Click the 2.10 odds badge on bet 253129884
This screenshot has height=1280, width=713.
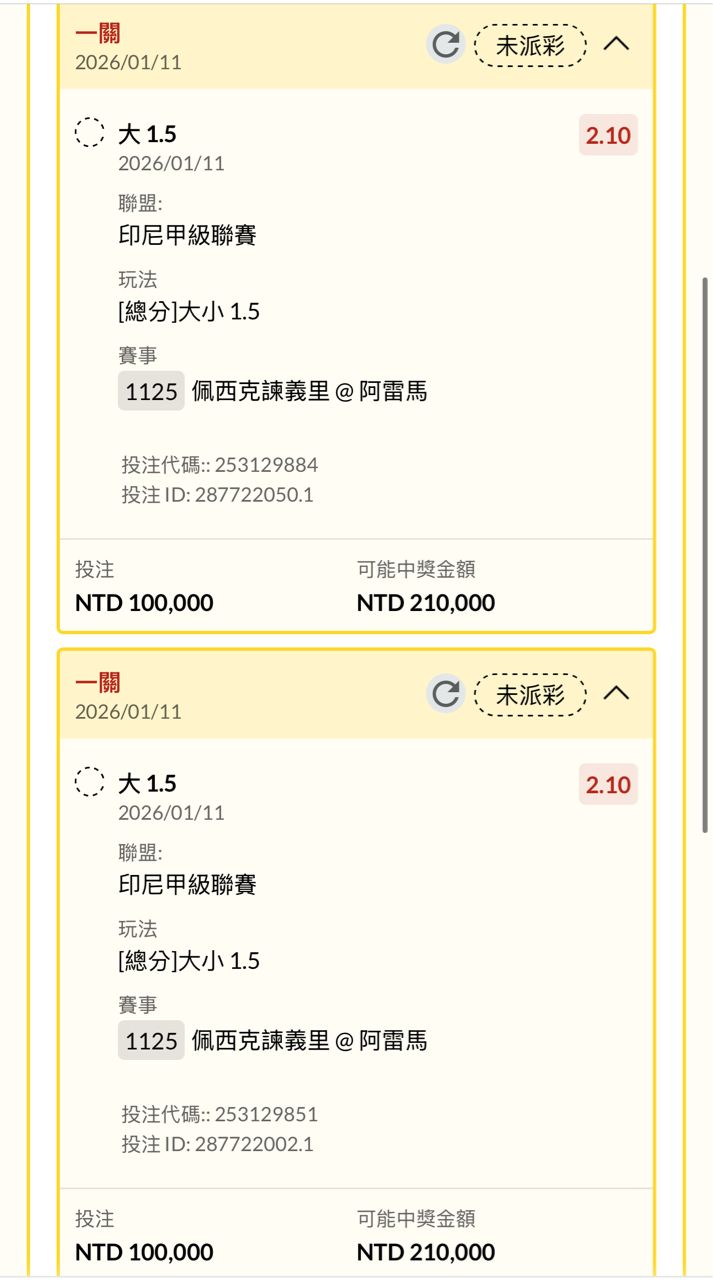tap(608, 135)
